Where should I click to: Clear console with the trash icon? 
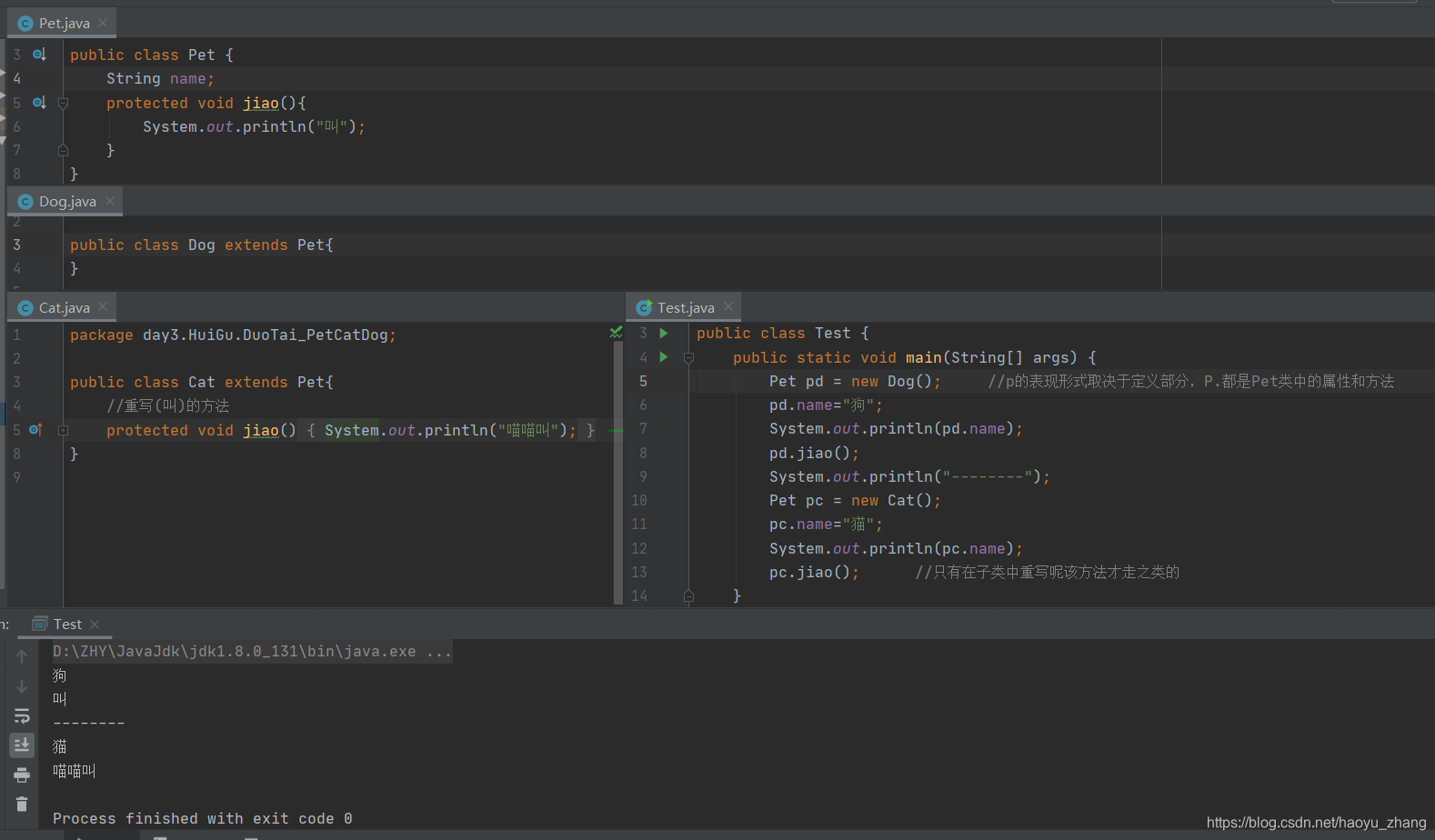[x=22, y=805]
